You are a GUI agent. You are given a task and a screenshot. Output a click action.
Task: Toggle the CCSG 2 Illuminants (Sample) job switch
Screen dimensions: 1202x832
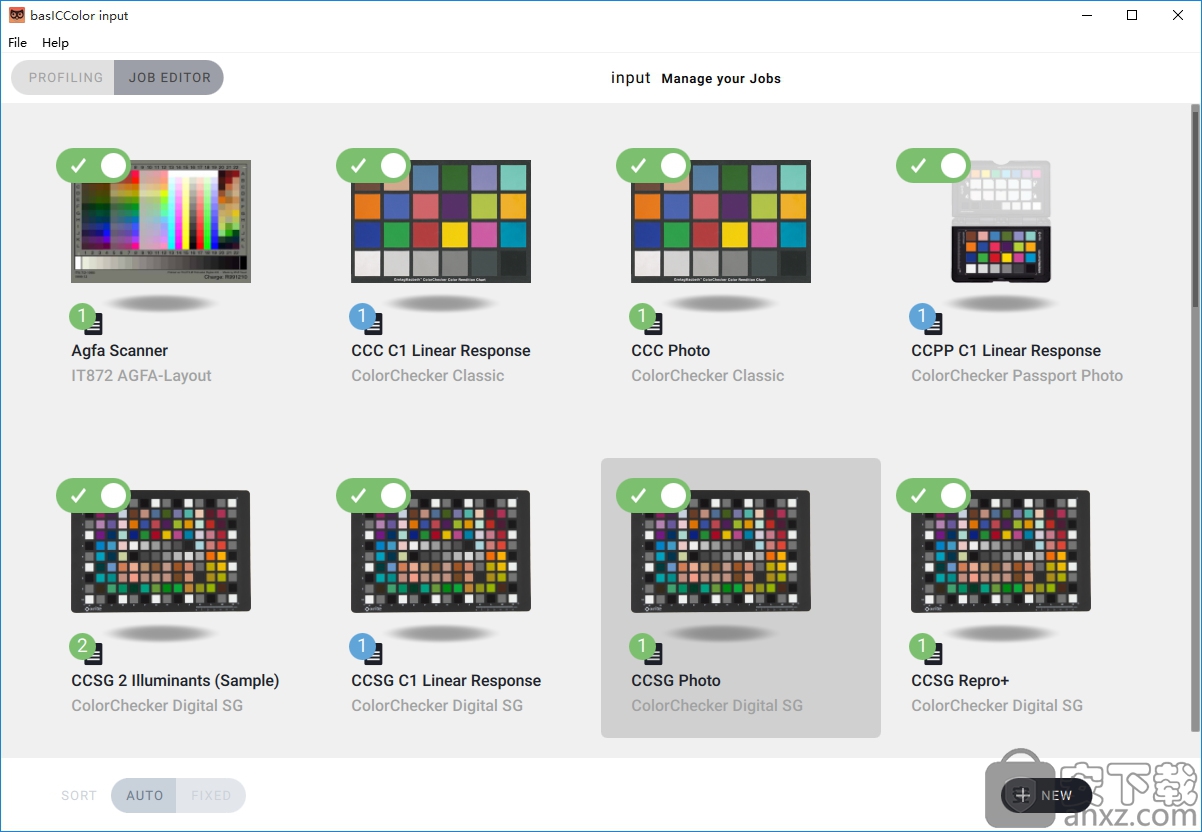[x=94, y=495]
